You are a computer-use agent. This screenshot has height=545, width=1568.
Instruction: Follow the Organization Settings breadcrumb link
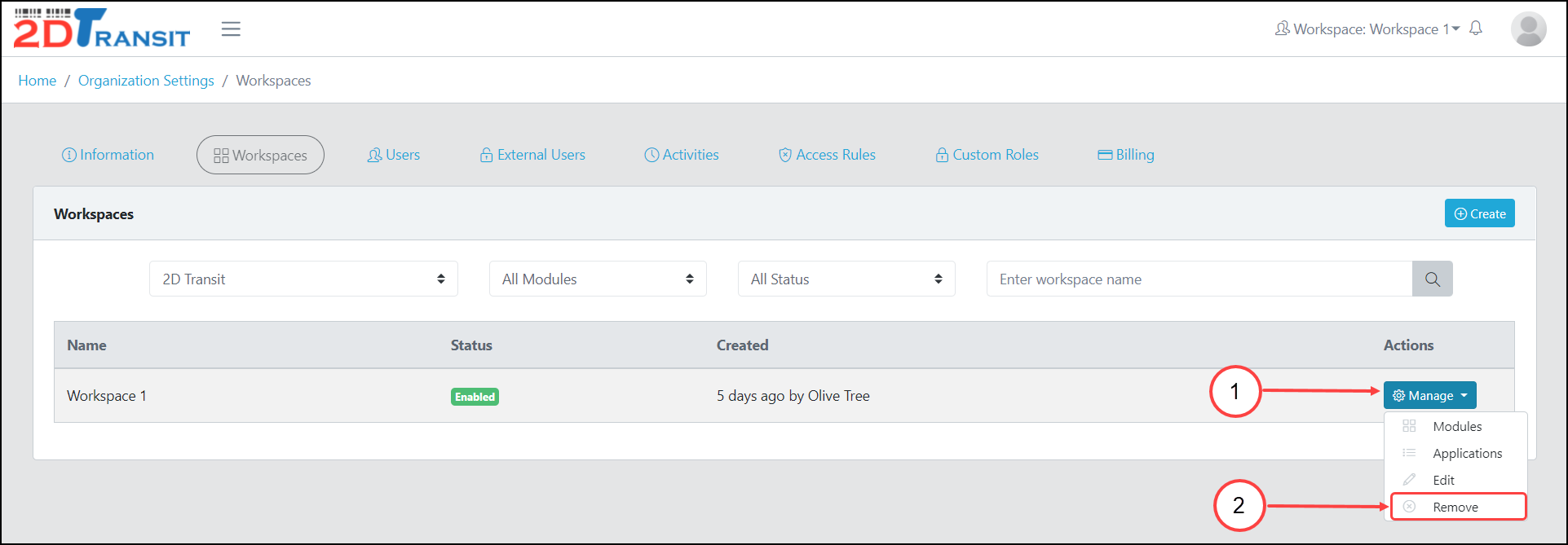pyautogui.click(x=146, y=81)
